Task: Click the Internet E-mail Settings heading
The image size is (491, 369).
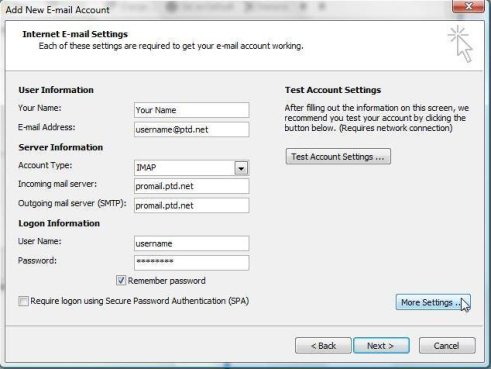Action: (75, 34)
